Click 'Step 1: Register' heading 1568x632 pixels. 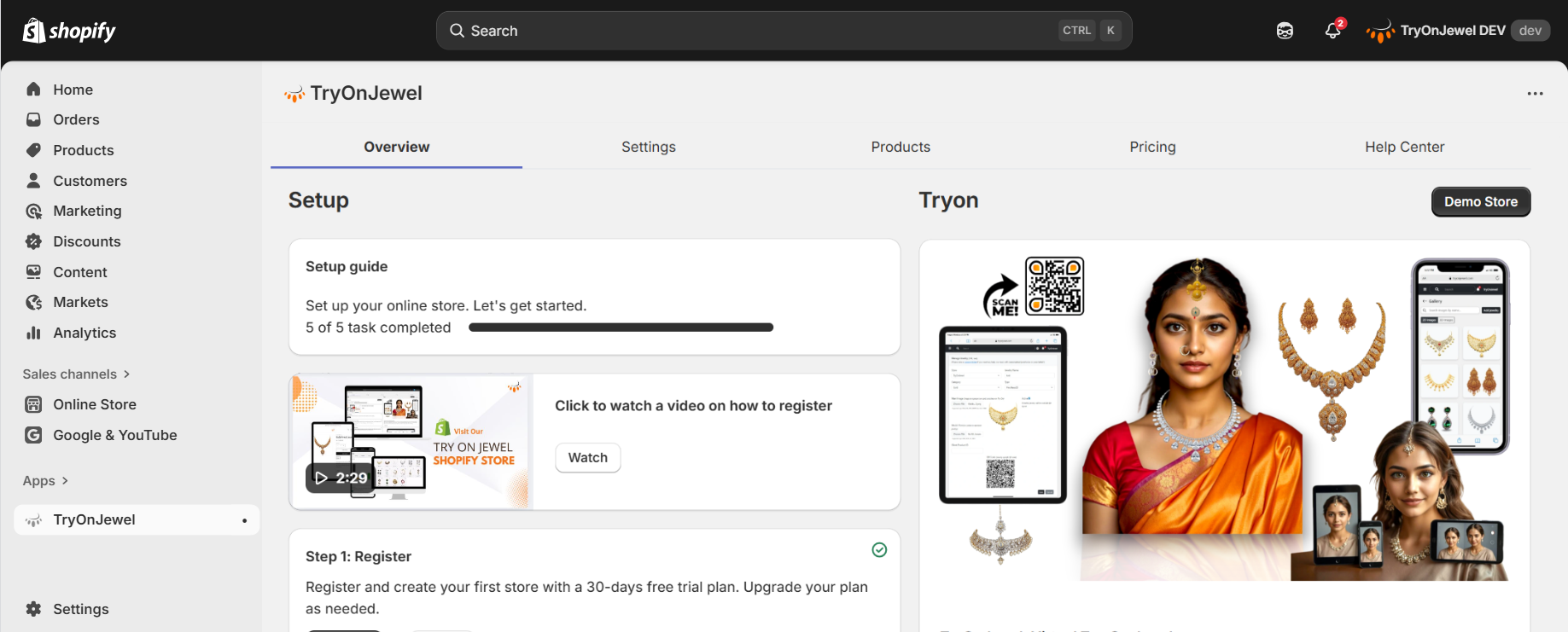[358, 556]
